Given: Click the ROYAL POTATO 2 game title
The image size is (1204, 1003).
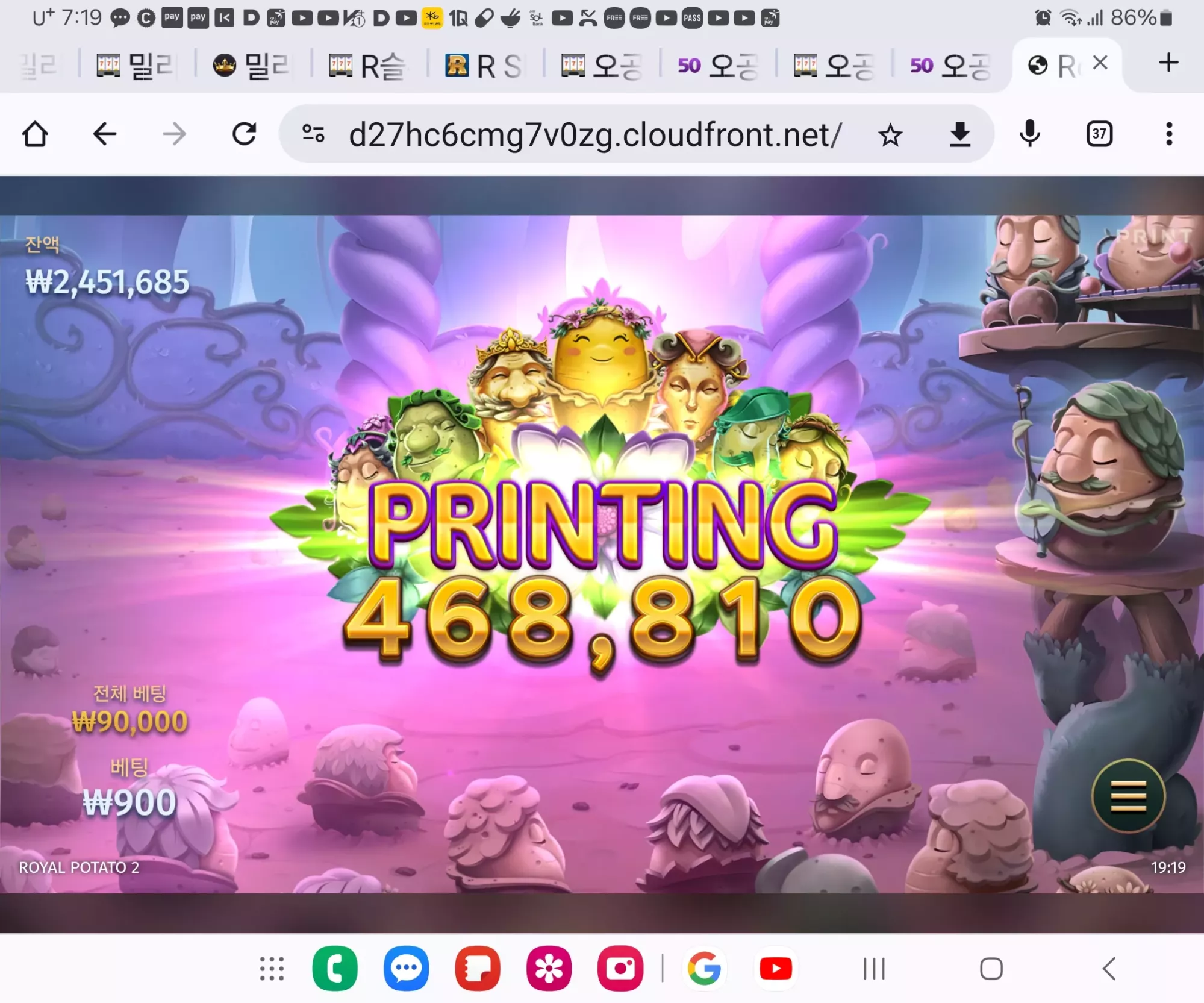Looking at the screenshot, I should 79,867.
